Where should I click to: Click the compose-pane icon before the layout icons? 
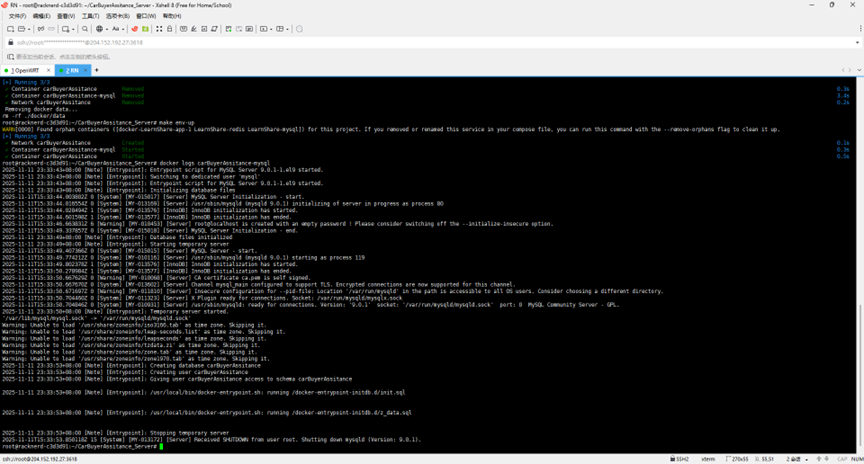coord(250,29)
